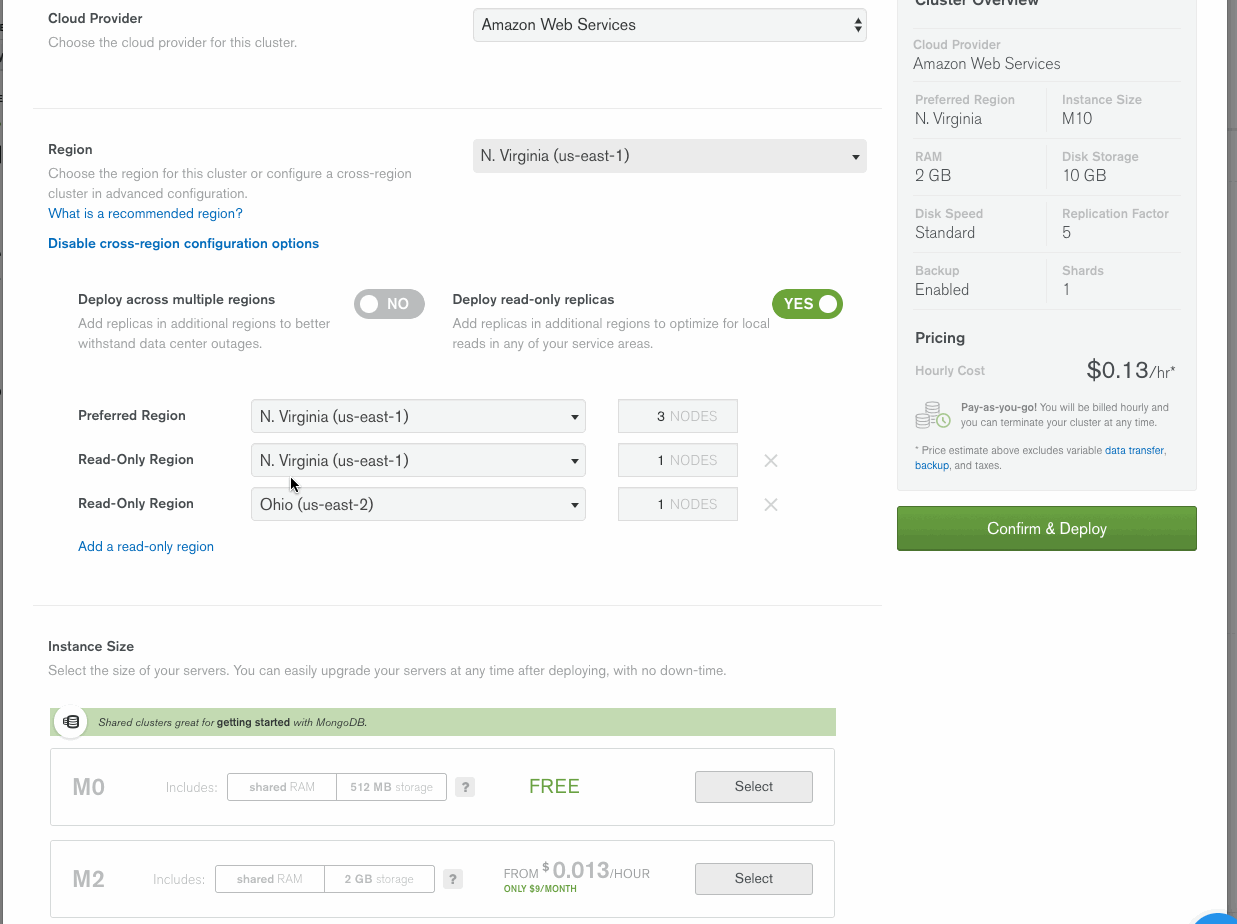Open What is a recommended region link
Screen dimensions: 1237x924
pyautogui.click(x=145, y=213)
